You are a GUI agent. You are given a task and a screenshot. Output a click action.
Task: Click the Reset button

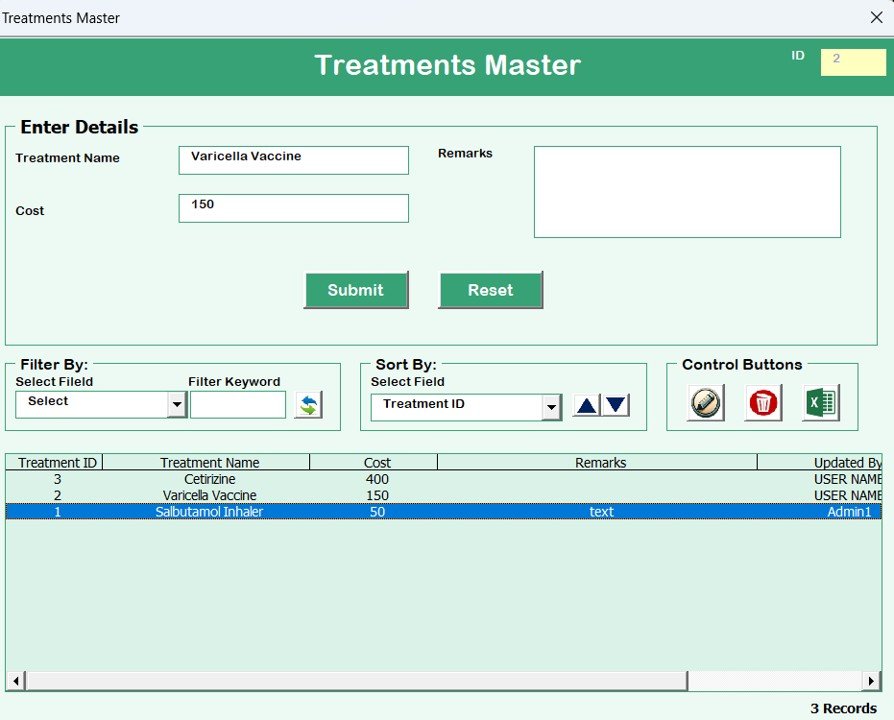490,290
